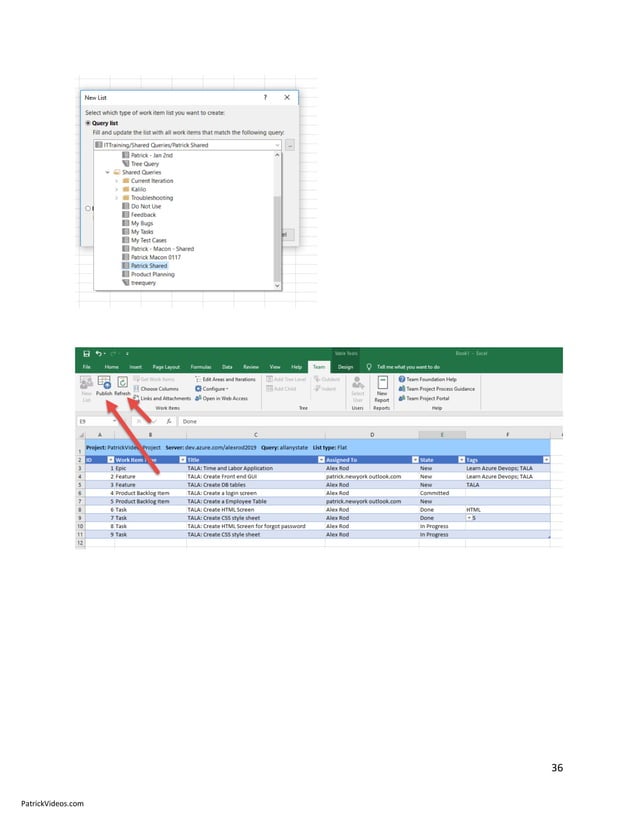Click the Undo icon in quick access toolbar
Viewport: 638px width, 826px height.
click(x=99, y=353)
